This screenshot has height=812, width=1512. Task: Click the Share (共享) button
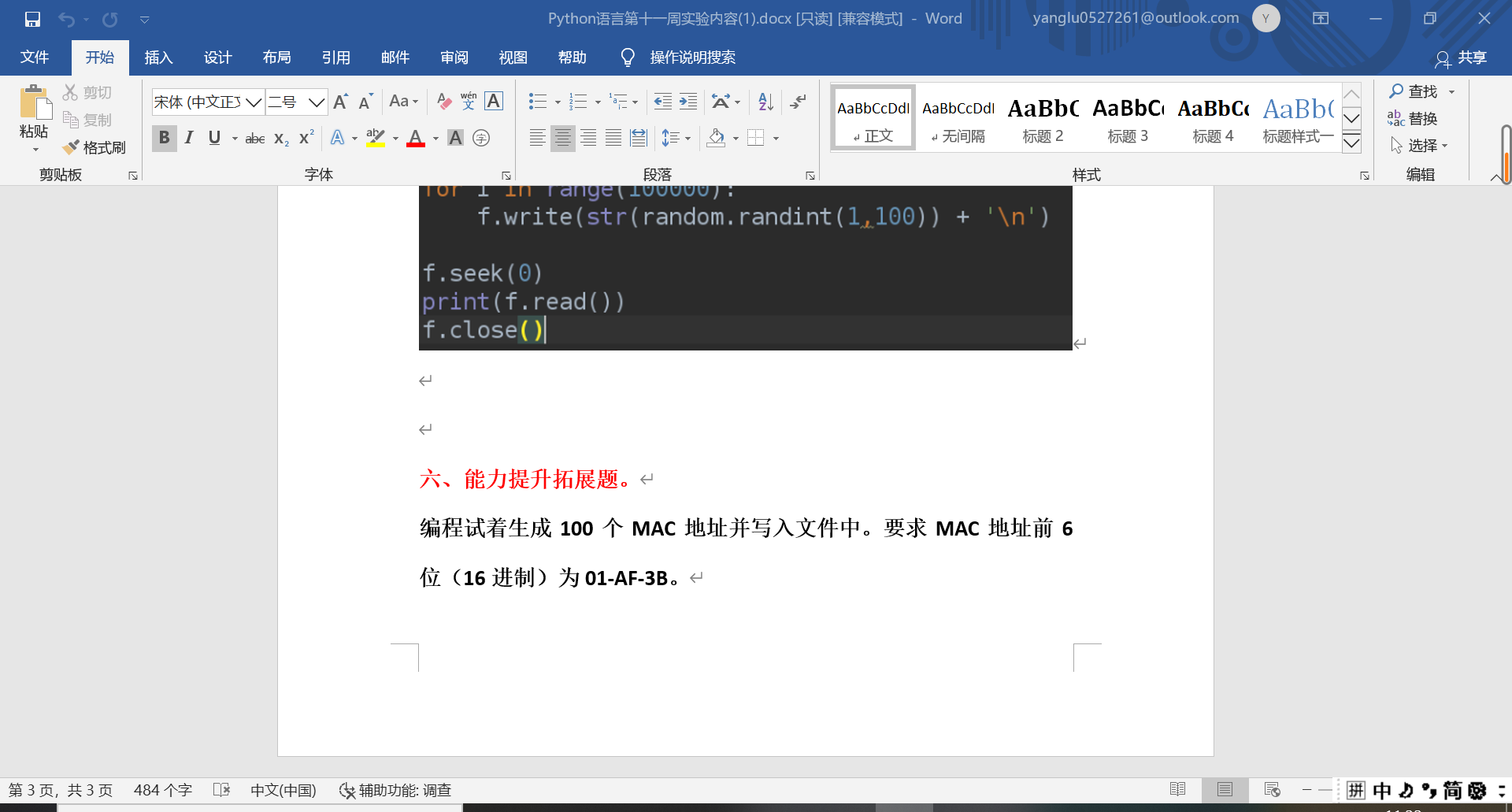1461,58
